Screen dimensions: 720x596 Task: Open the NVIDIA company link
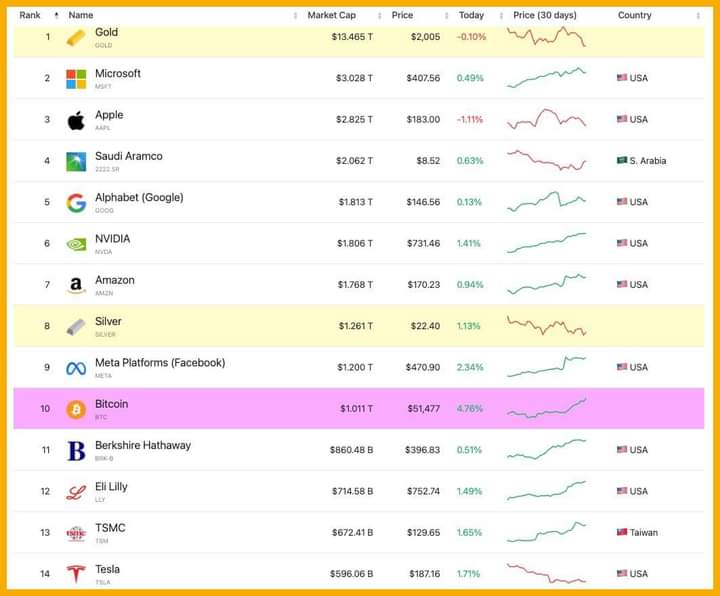[x=112, y=239]
